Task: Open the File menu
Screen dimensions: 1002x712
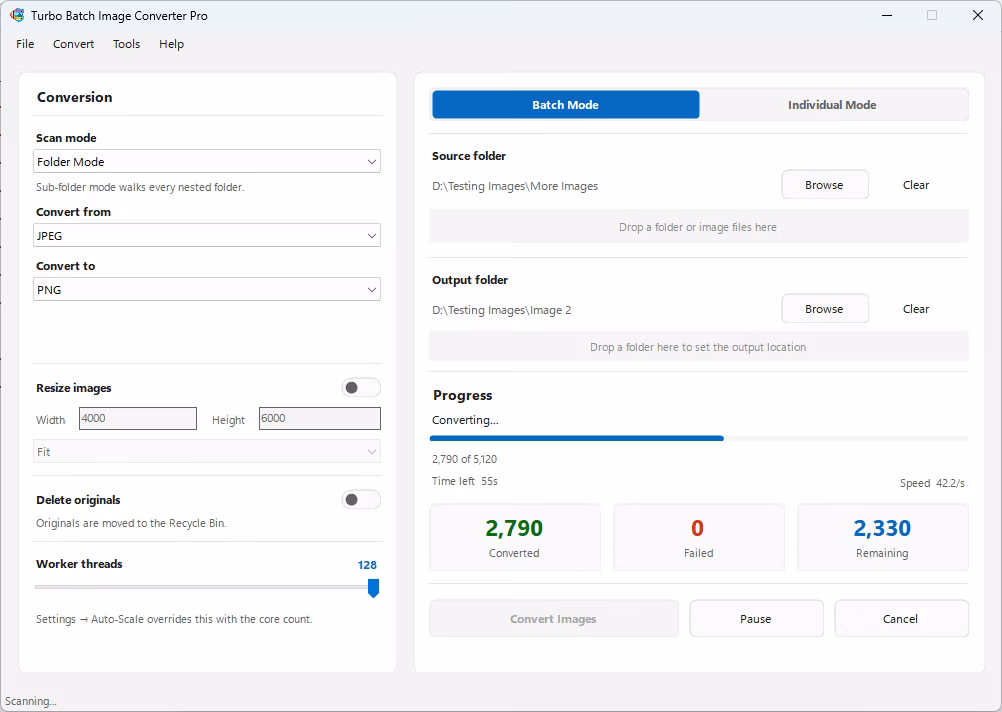Action: [x=26, y=44]
